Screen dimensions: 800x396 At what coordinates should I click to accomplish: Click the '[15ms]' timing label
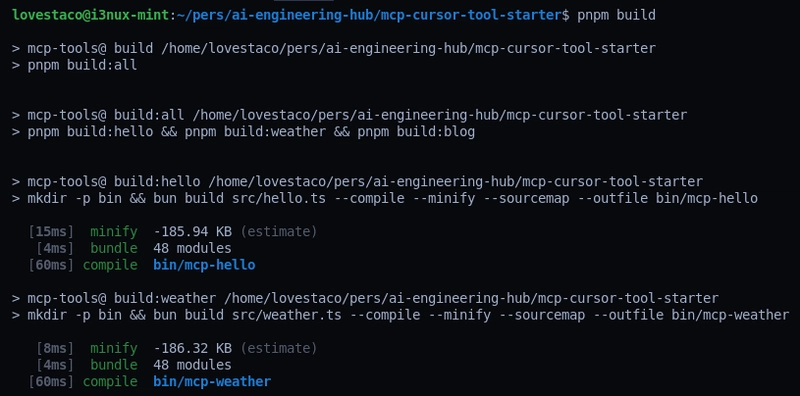coord(51,232)
